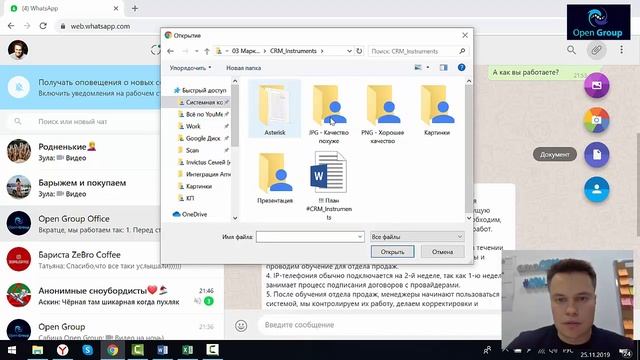Open the Картинки folder in the file pane
The image size is (640, 360).
pyautogui.click(x=437, y=109)
